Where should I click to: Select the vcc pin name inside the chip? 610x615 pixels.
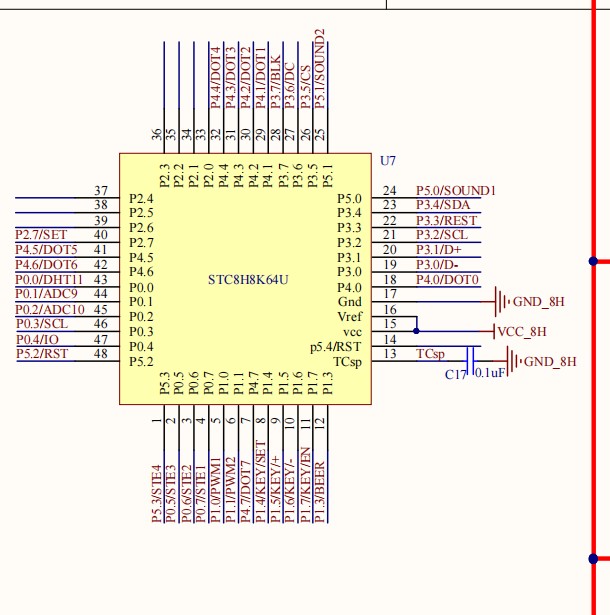[x=352, y=332]
